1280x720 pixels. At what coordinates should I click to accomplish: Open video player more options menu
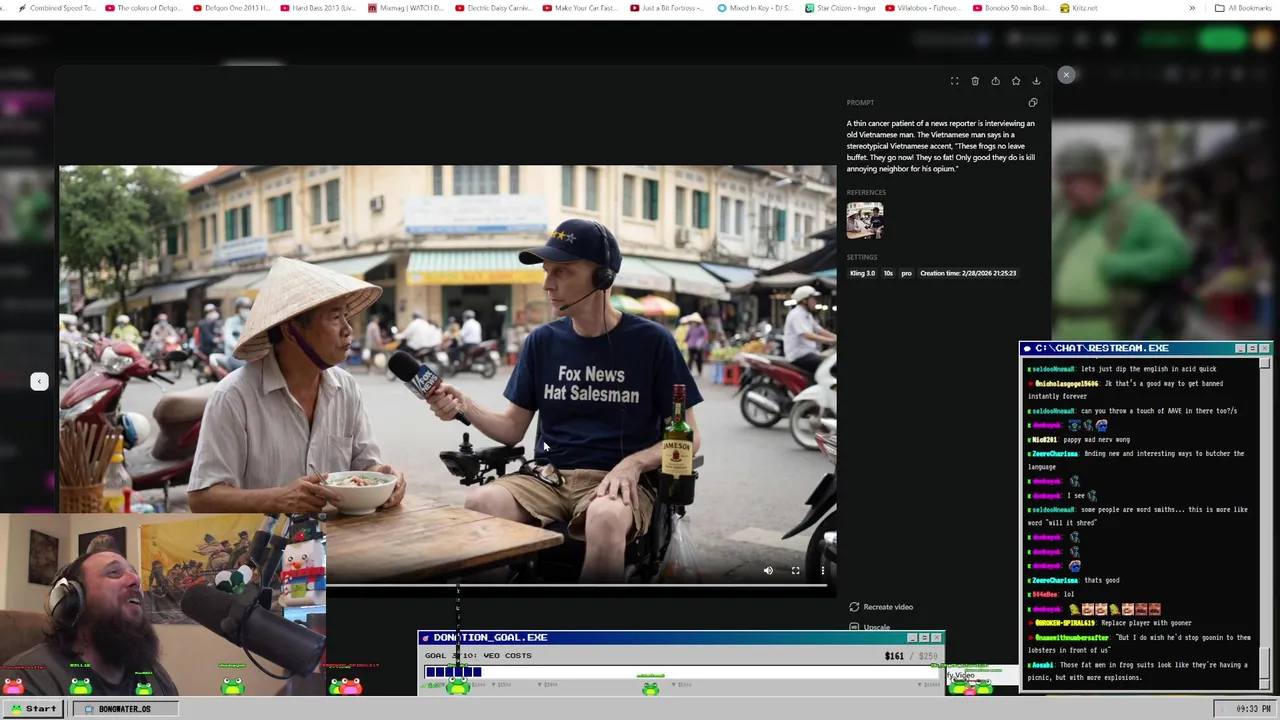click(x=822, y=571)
